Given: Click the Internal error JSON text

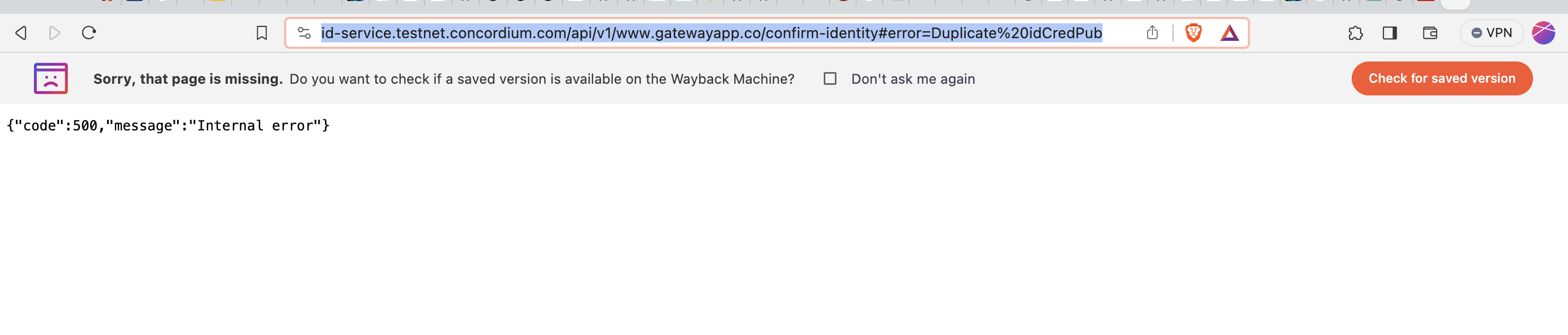Looking at the screenshot, I should click(x=168, y=126).
